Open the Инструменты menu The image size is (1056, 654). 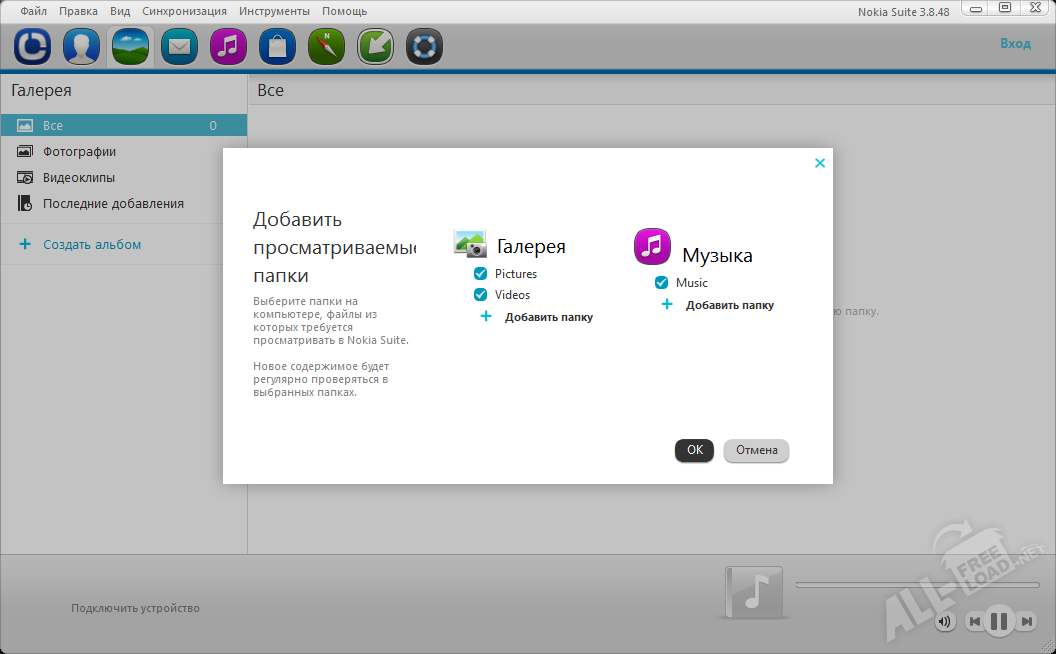tap(275, 10)
